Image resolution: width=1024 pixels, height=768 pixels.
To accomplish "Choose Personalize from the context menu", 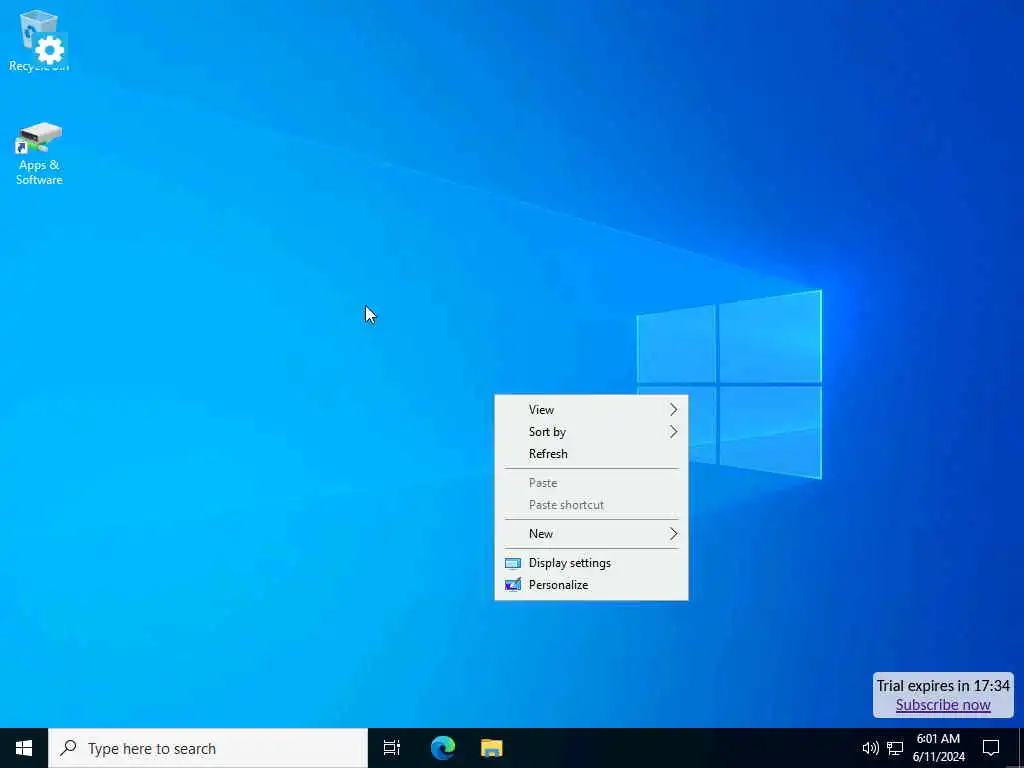I will coord(591,584).
